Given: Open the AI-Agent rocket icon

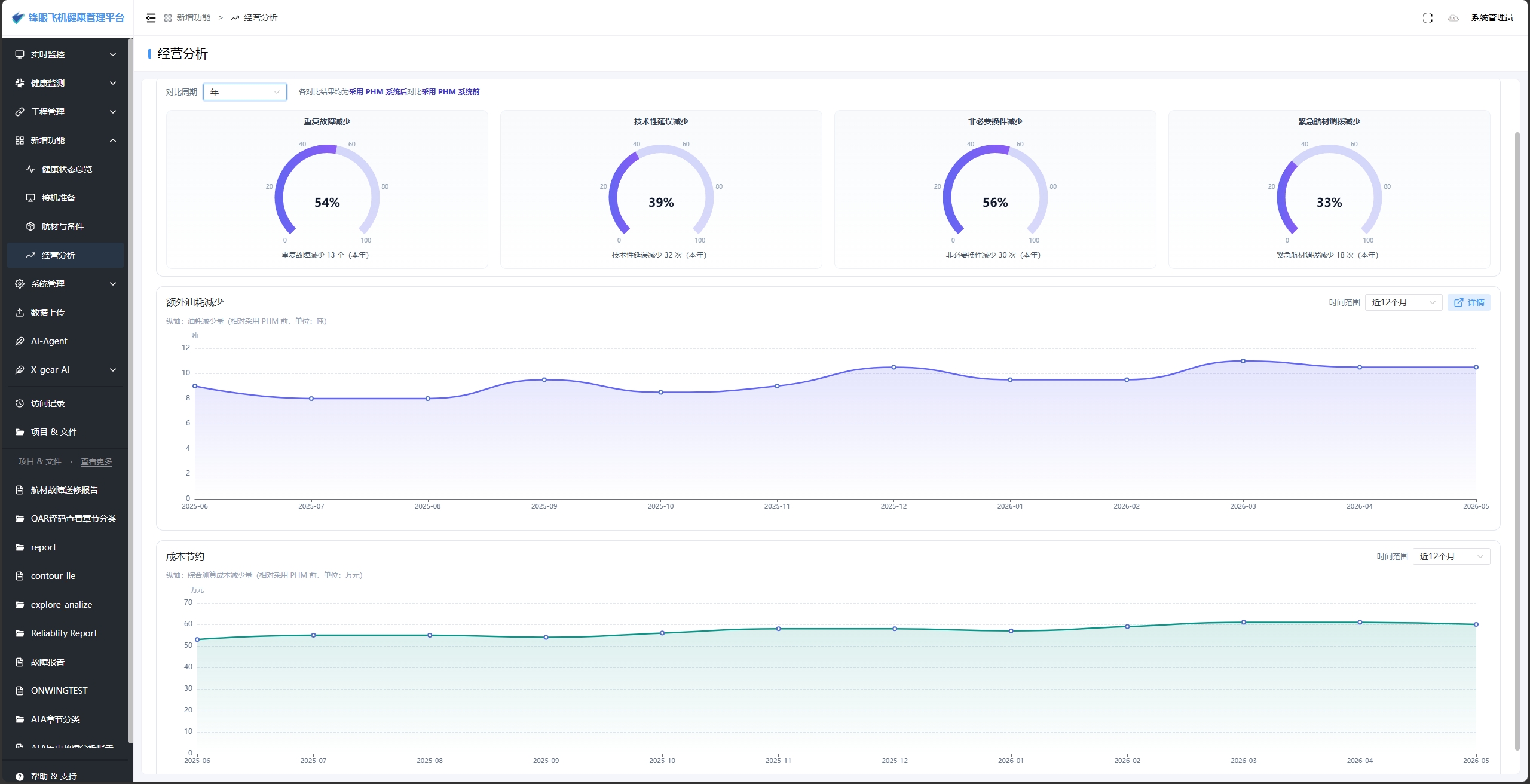Looking at the screenshot, I should click(x=20, y=341).
